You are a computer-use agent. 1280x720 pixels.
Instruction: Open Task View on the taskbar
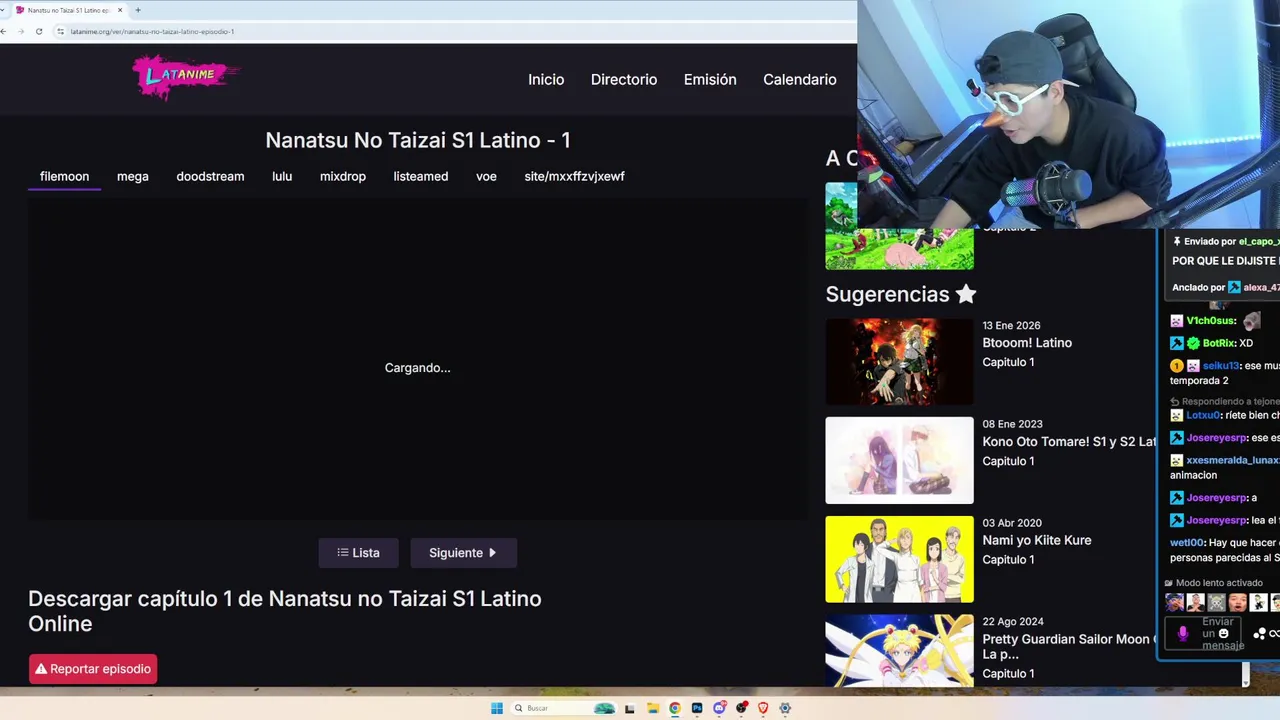click(629, 708)
